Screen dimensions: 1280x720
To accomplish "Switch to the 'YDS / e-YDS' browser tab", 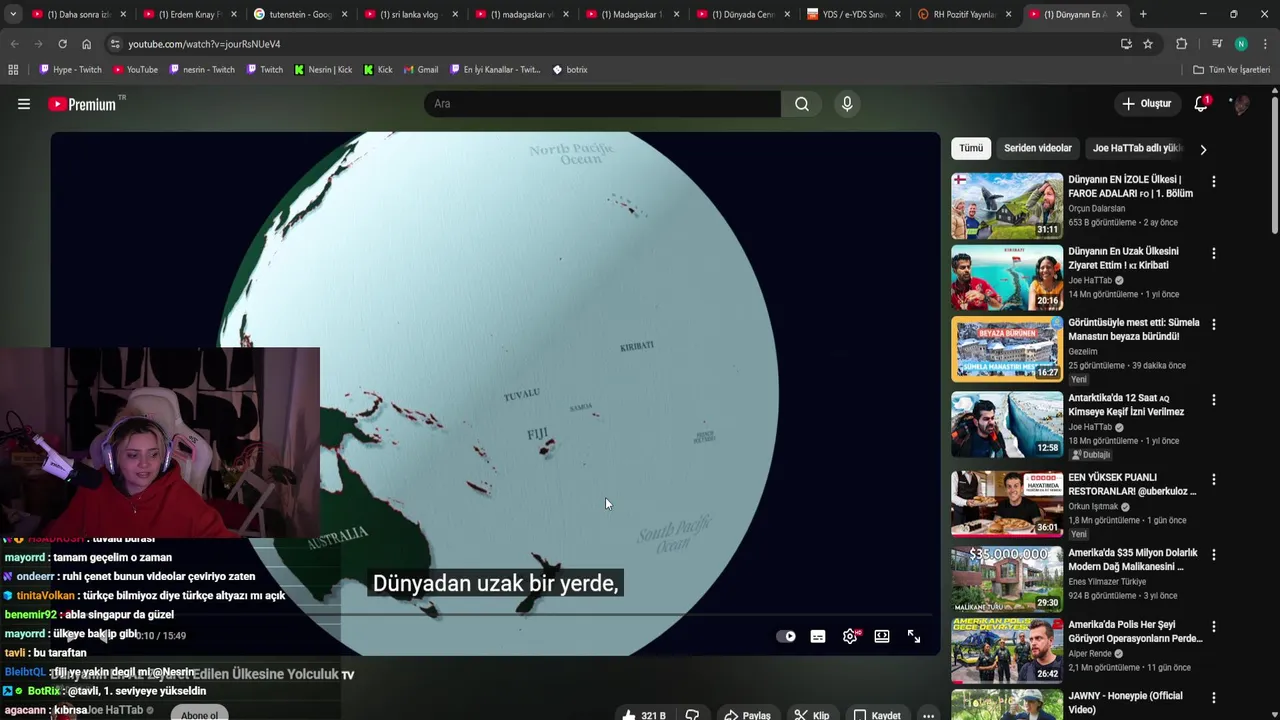I will pos(852,14).
